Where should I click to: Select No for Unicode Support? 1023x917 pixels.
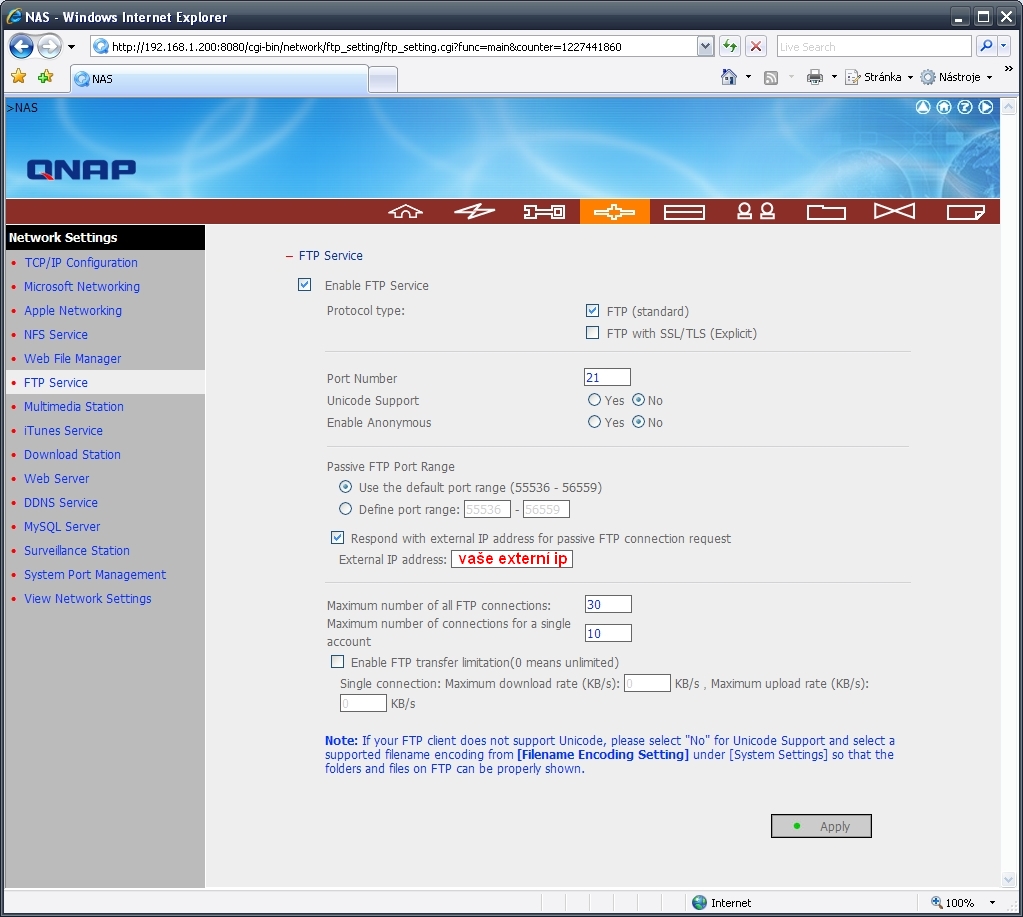[638, 399]
